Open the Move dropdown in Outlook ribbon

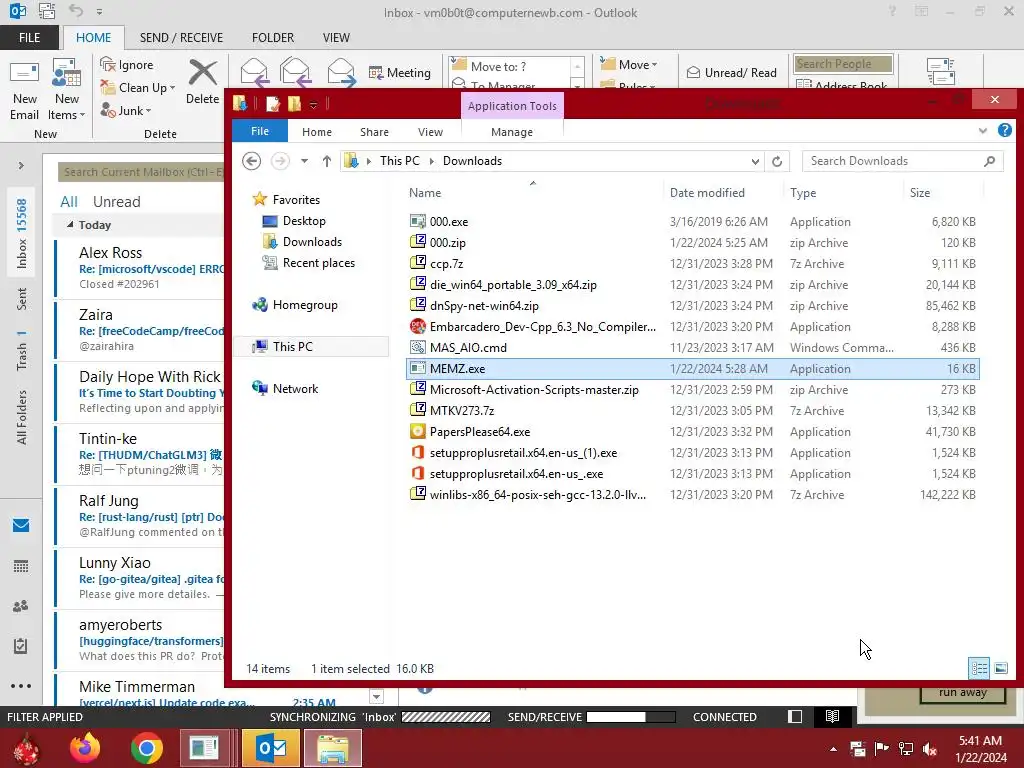[x=629, y=64]
